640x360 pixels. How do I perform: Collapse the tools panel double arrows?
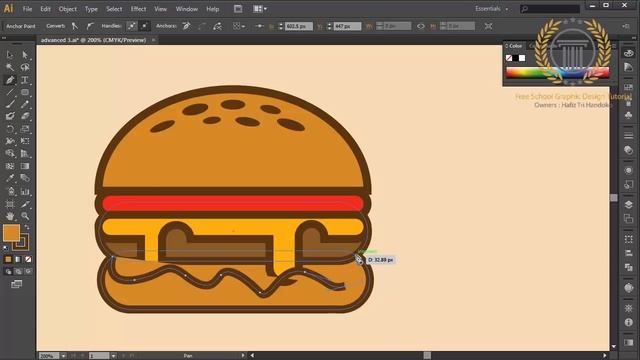point(4,38)
